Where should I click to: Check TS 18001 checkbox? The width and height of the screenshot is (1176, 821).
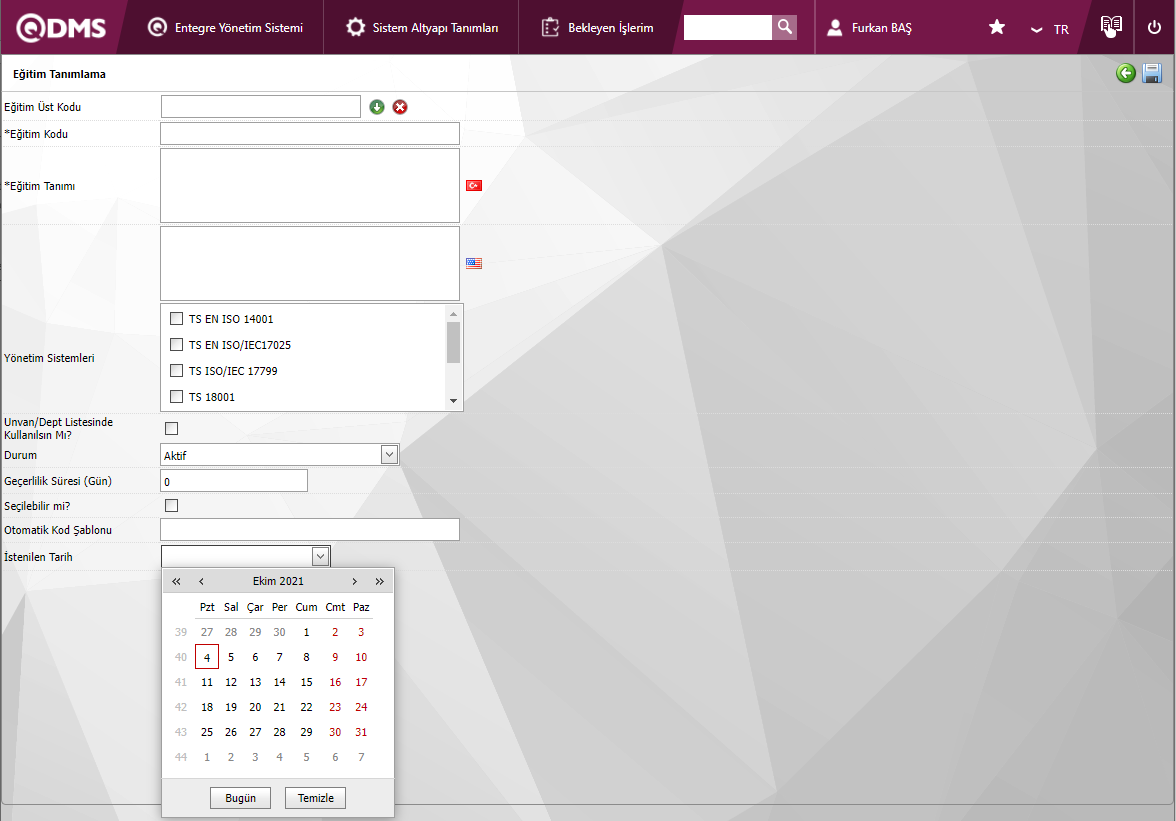tap(176, 397)
